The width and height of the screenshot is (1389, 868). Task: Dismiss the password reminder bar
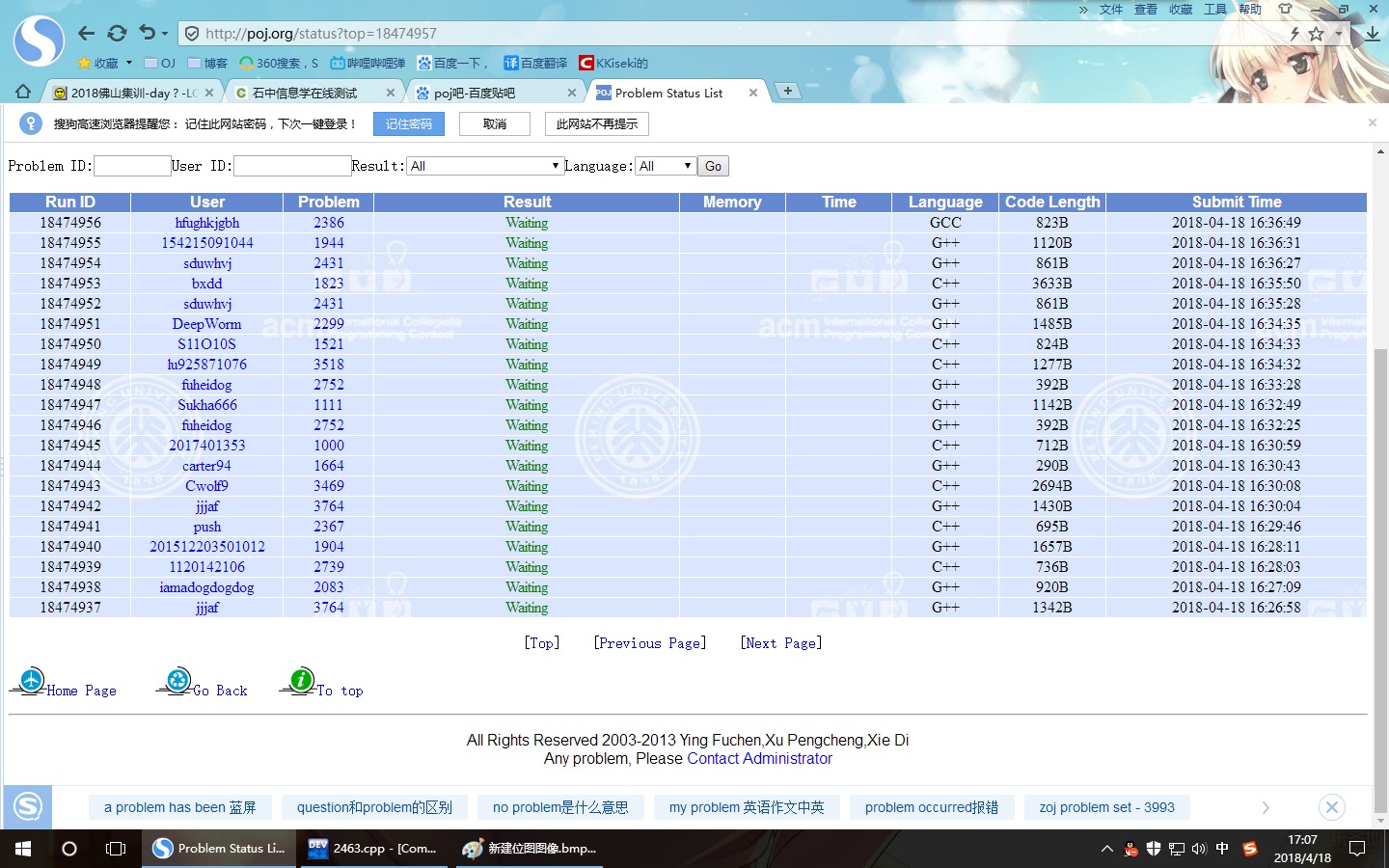pos(1372,122)
